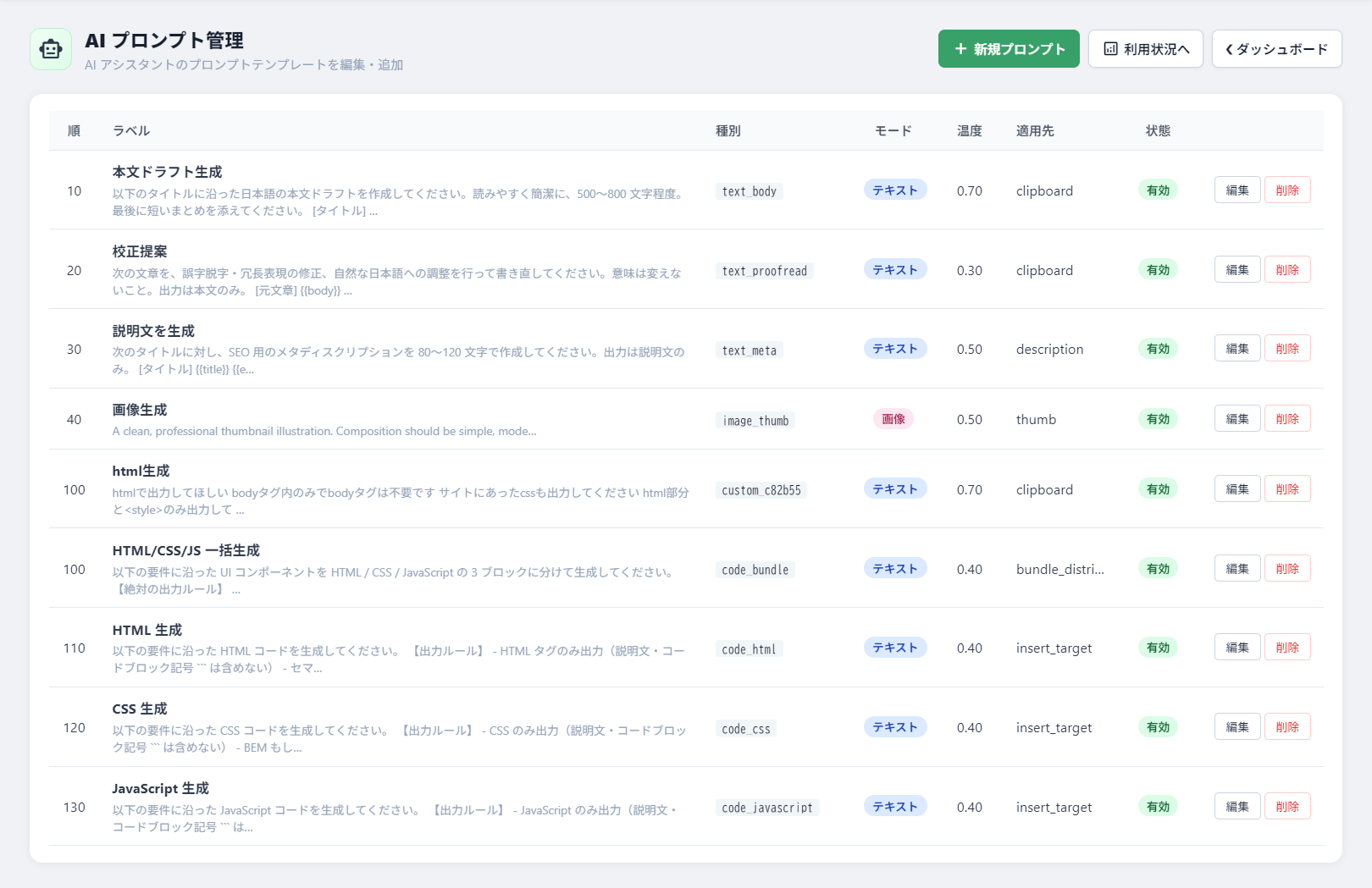Click the 温度 column header

[970, 130]
